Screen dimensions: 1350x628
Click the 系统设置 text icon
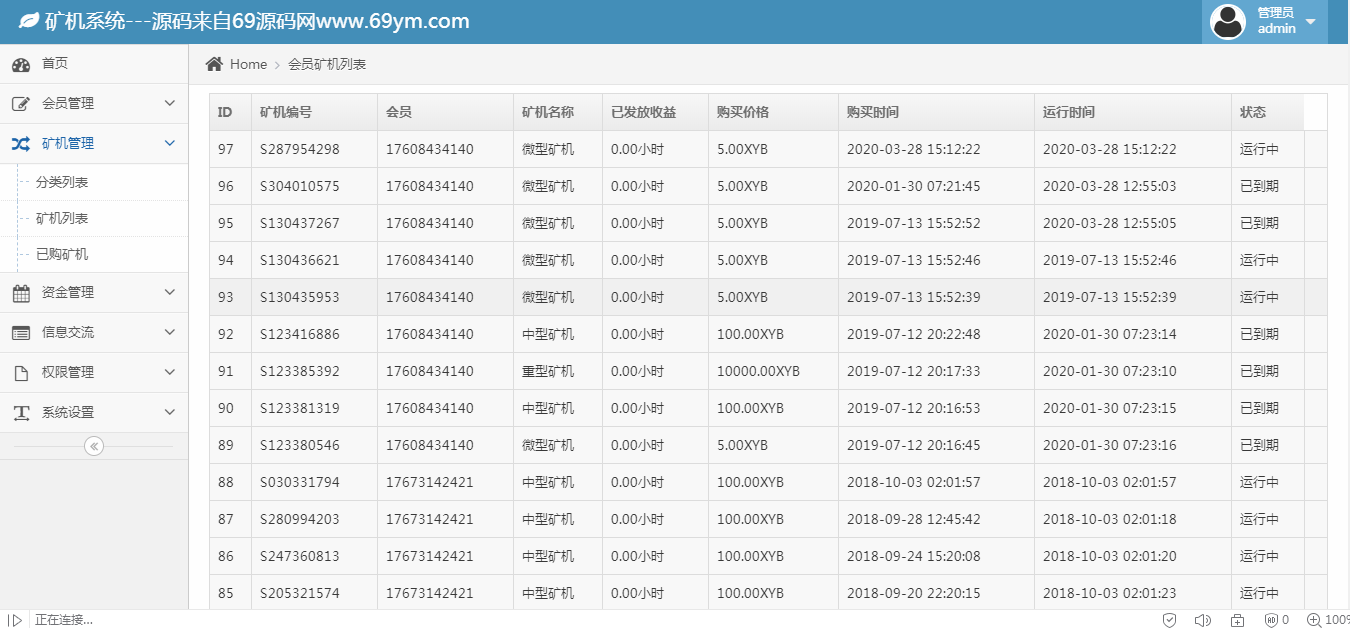pos(21,413)
